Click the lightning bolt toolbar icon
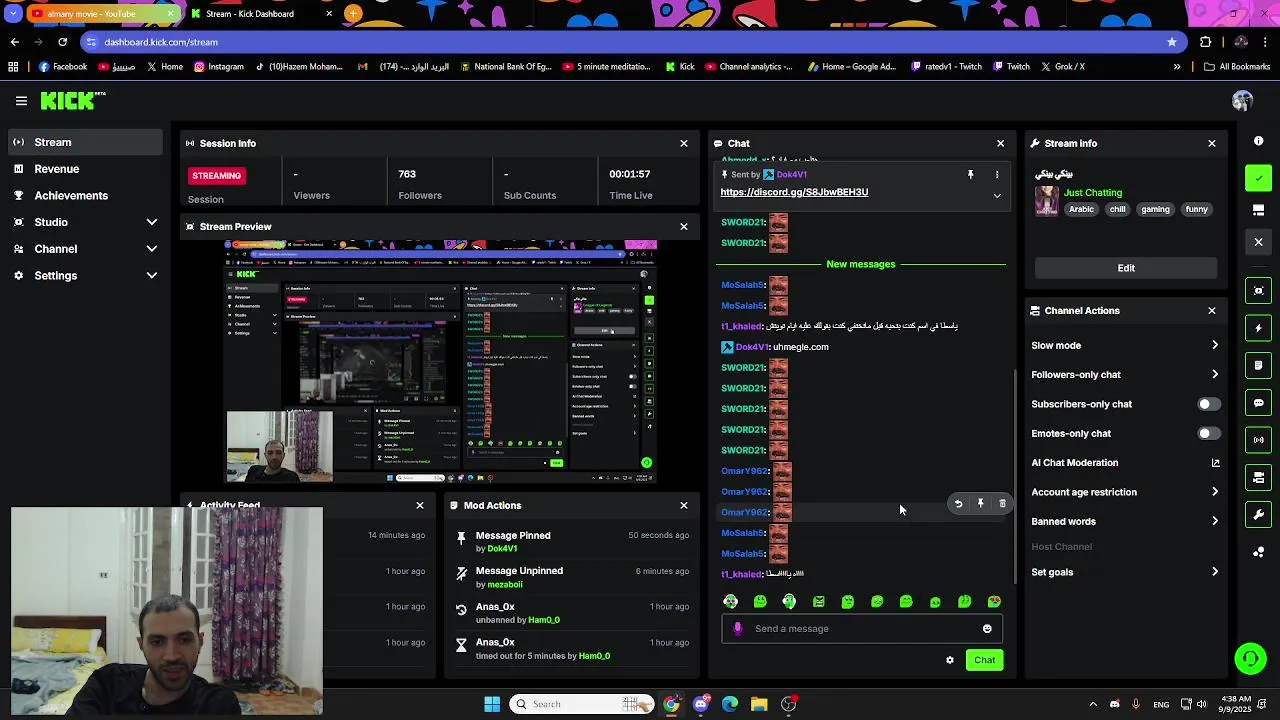The width and height of the screenshot is (1280, 720). pyautogui.click(x=1258, y=328)
